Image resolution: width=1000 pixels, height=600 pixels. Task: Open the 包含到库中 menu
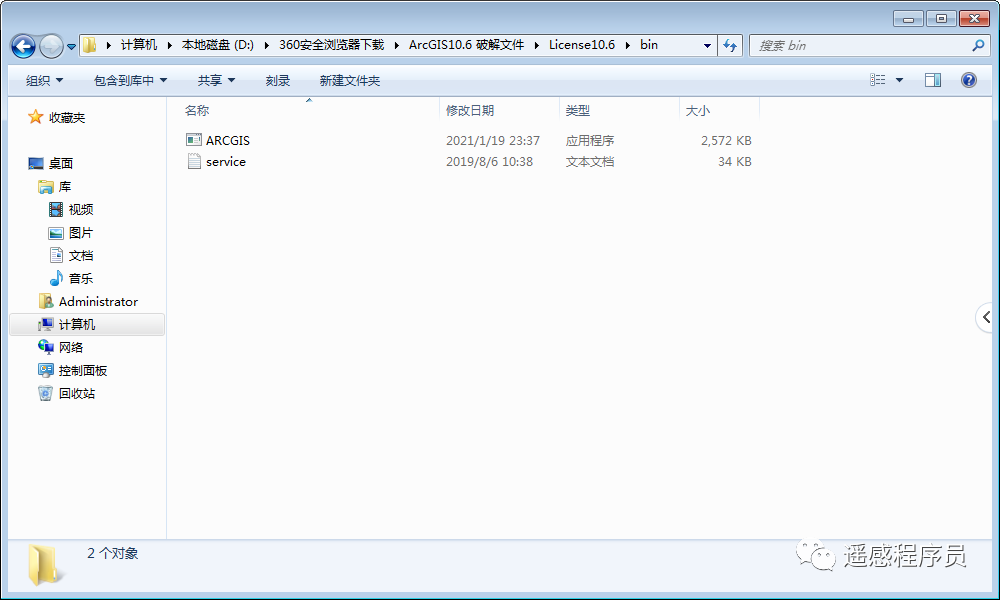130,80
